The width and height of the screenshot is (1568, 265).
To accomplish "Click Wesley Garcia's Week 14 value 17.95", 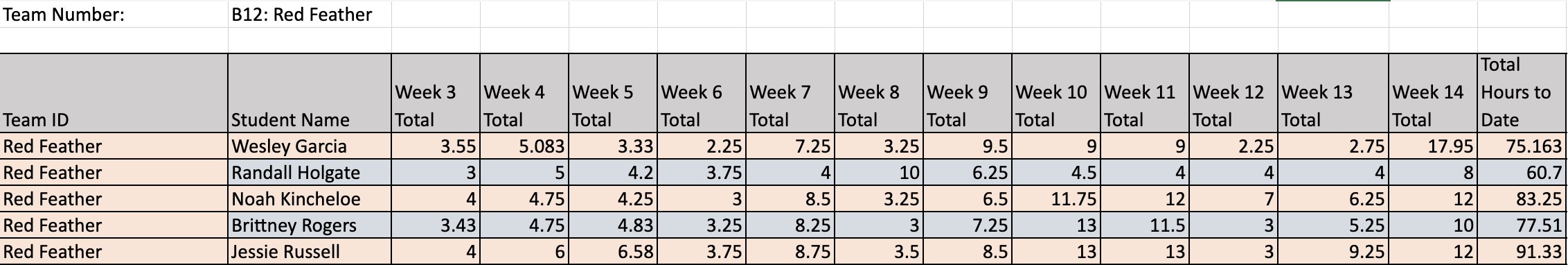I will point(1433,146).
